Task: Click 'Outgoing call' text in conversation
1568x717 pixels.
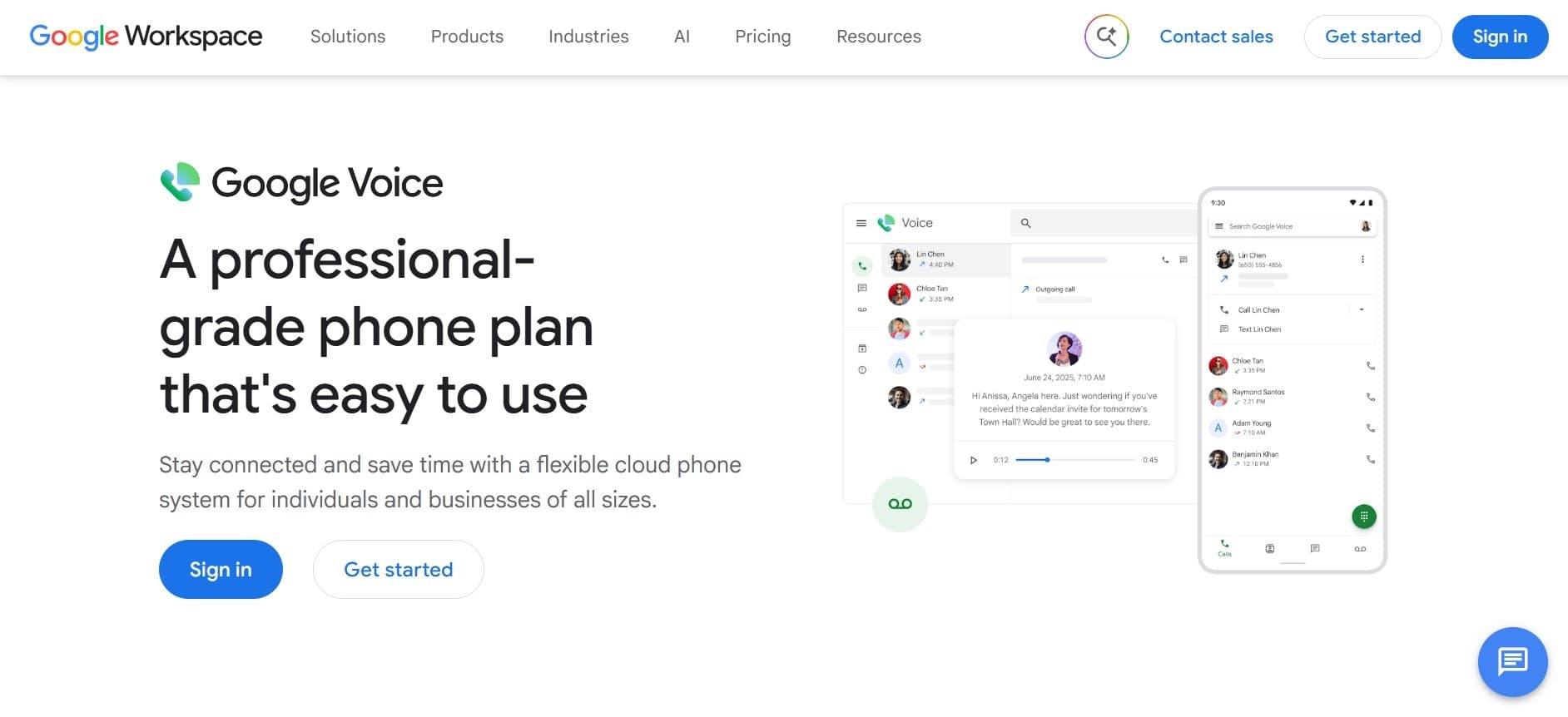Action: [1055, 289]
